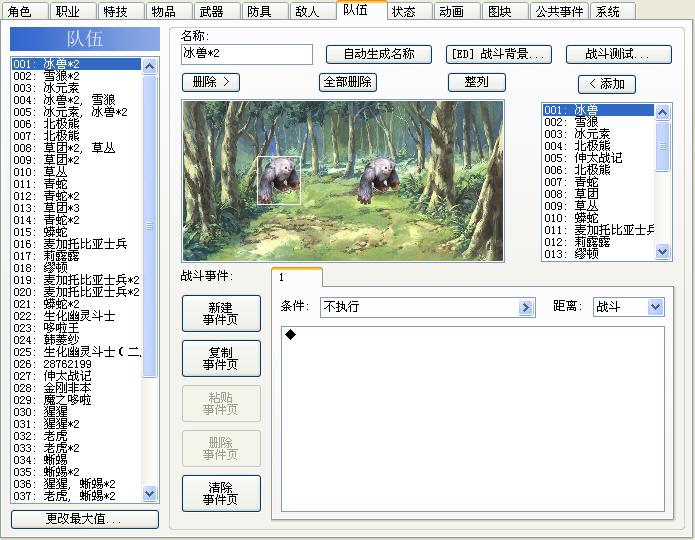This screenshot has height=540, width=695.
Task: Select the right ice beast sprite
Action: pyautogui.click(x=379, y=180)
